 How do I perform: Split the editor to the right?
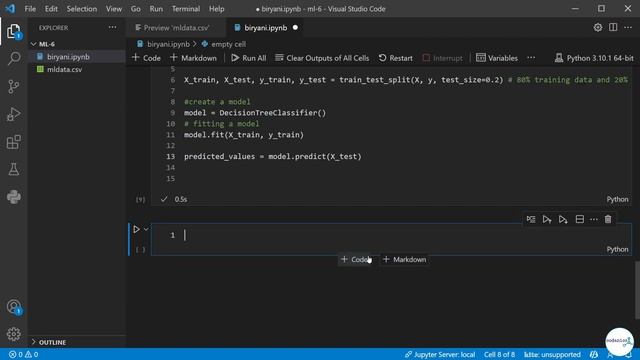click(x=613, y=27)
